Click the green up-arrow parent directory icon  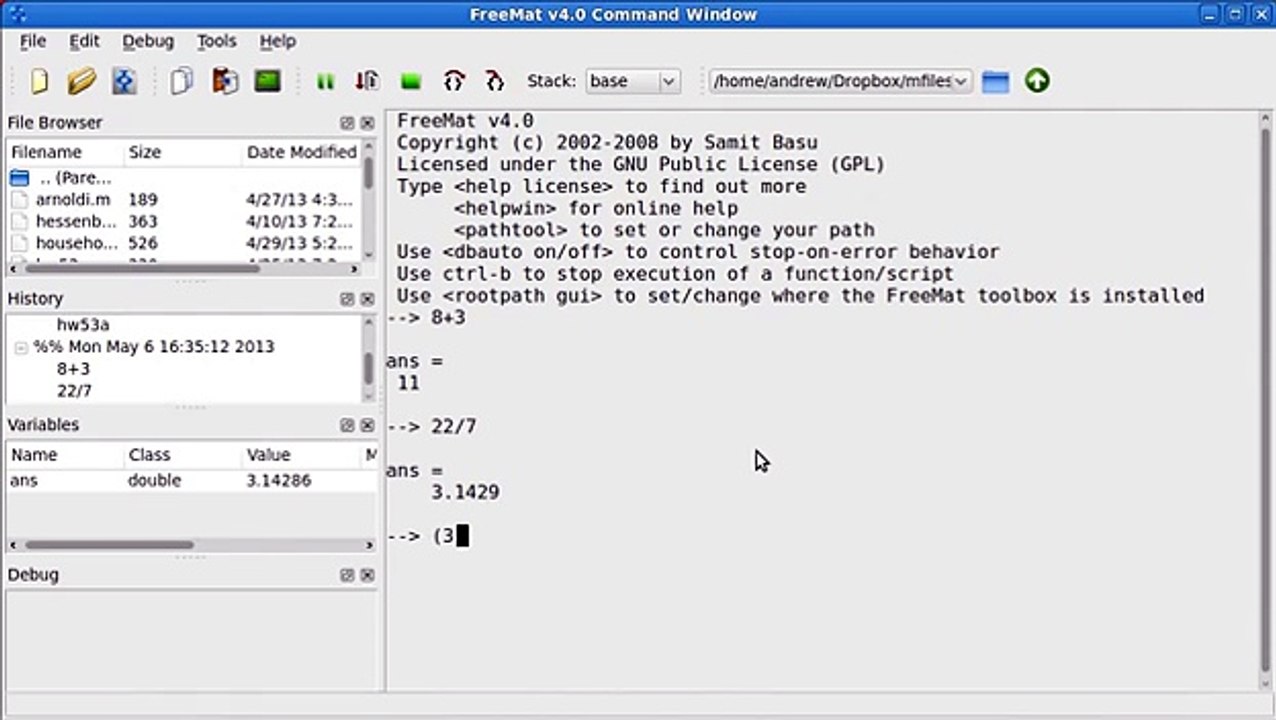click(1037, 81)
